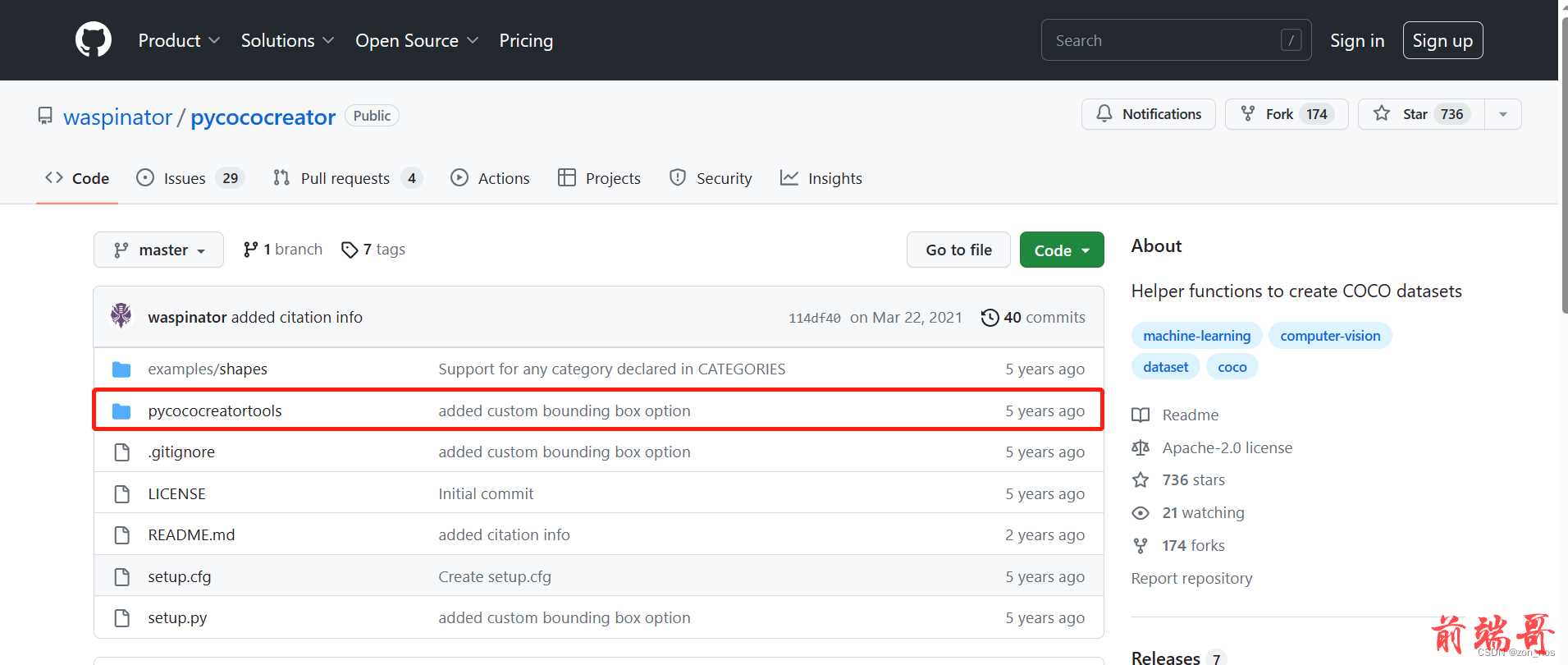
Task: Open 'Support for any category declared in CATEGORIES' message
Action: (612, 369)
